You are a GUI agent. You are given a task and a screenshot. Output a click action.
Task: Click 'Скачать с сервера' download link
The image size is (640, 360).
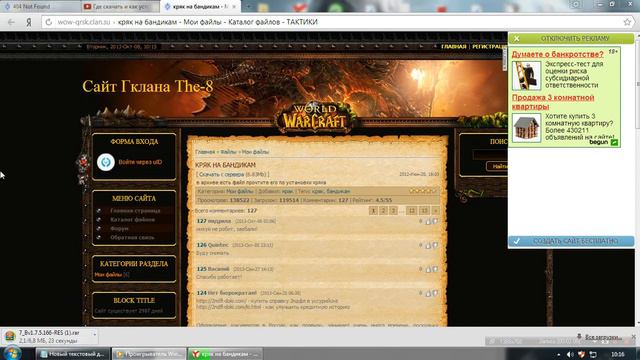(x=222, y=174)
